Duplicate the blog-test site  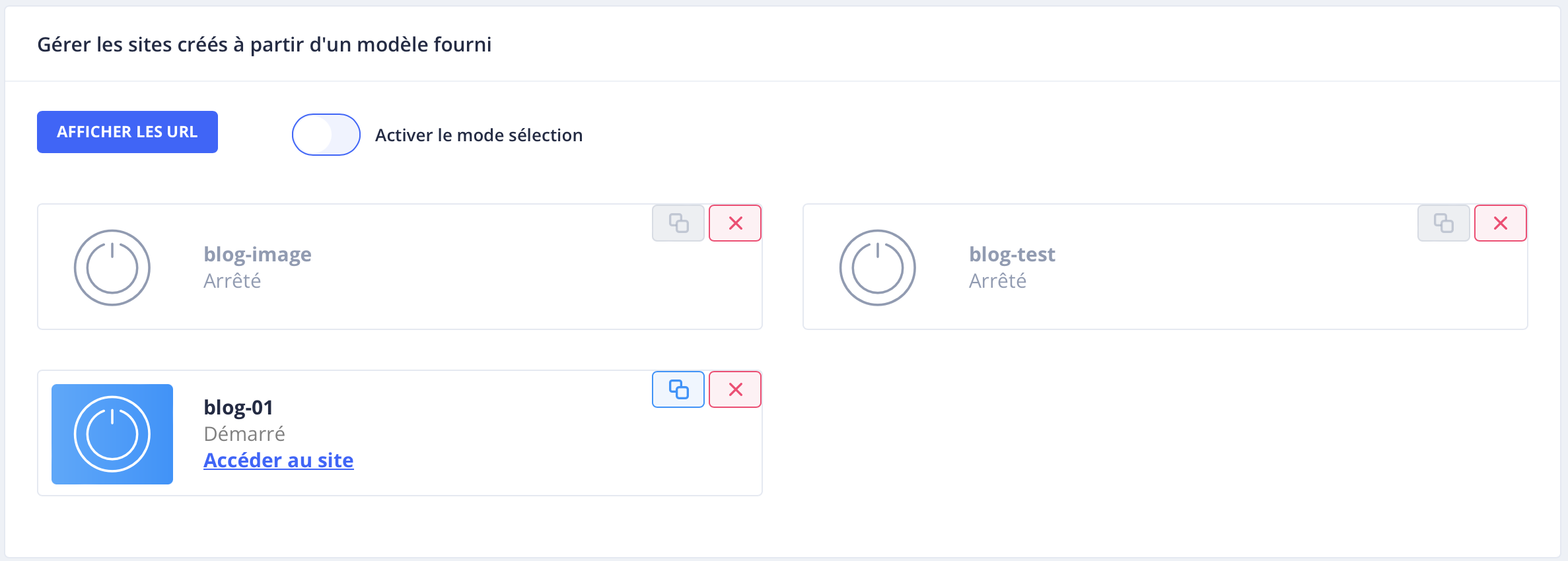tap(1443, 223)
